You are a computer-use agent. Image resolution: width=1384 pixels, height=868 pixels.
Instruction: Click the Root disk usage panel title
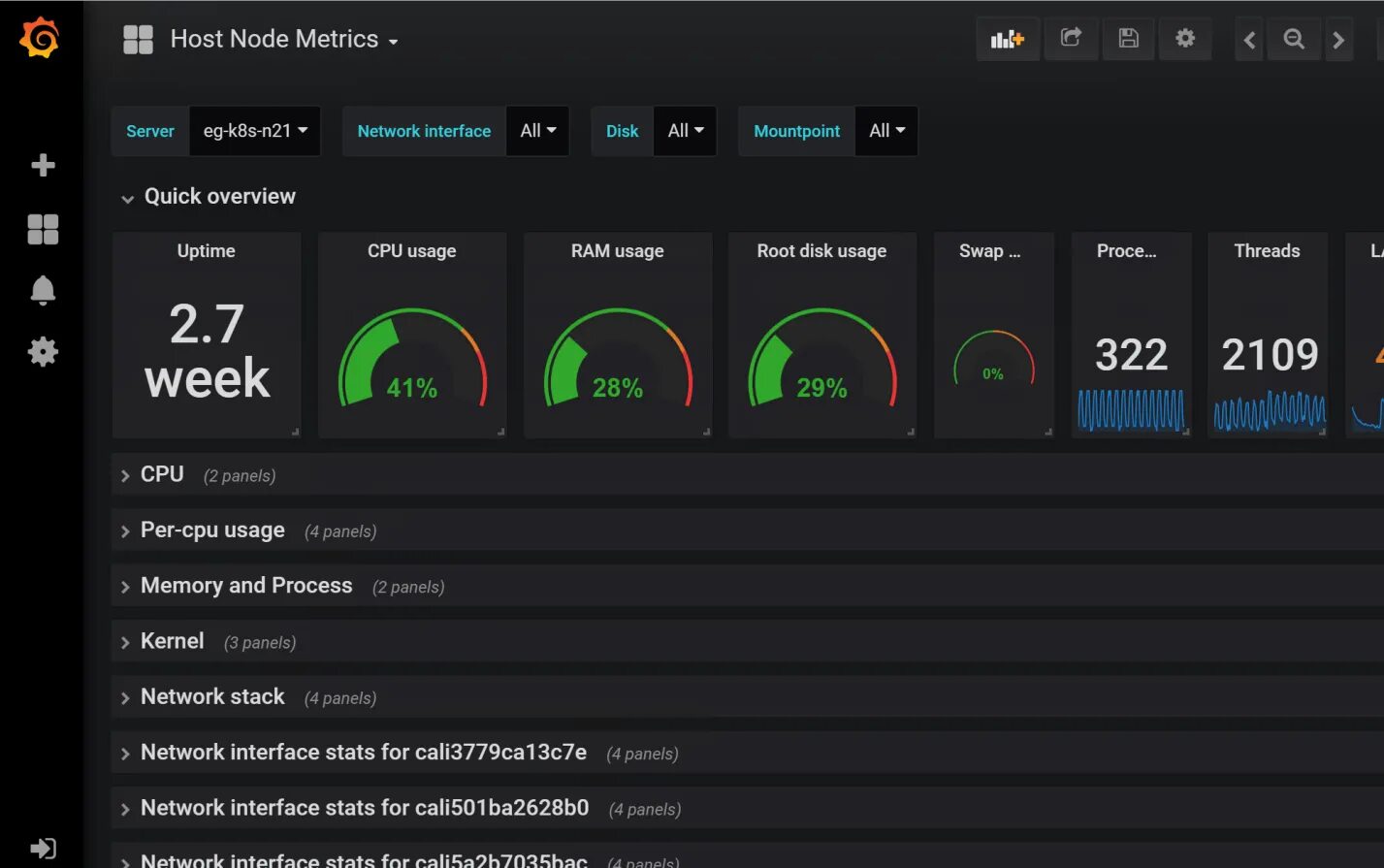click(x=821, y=251)
